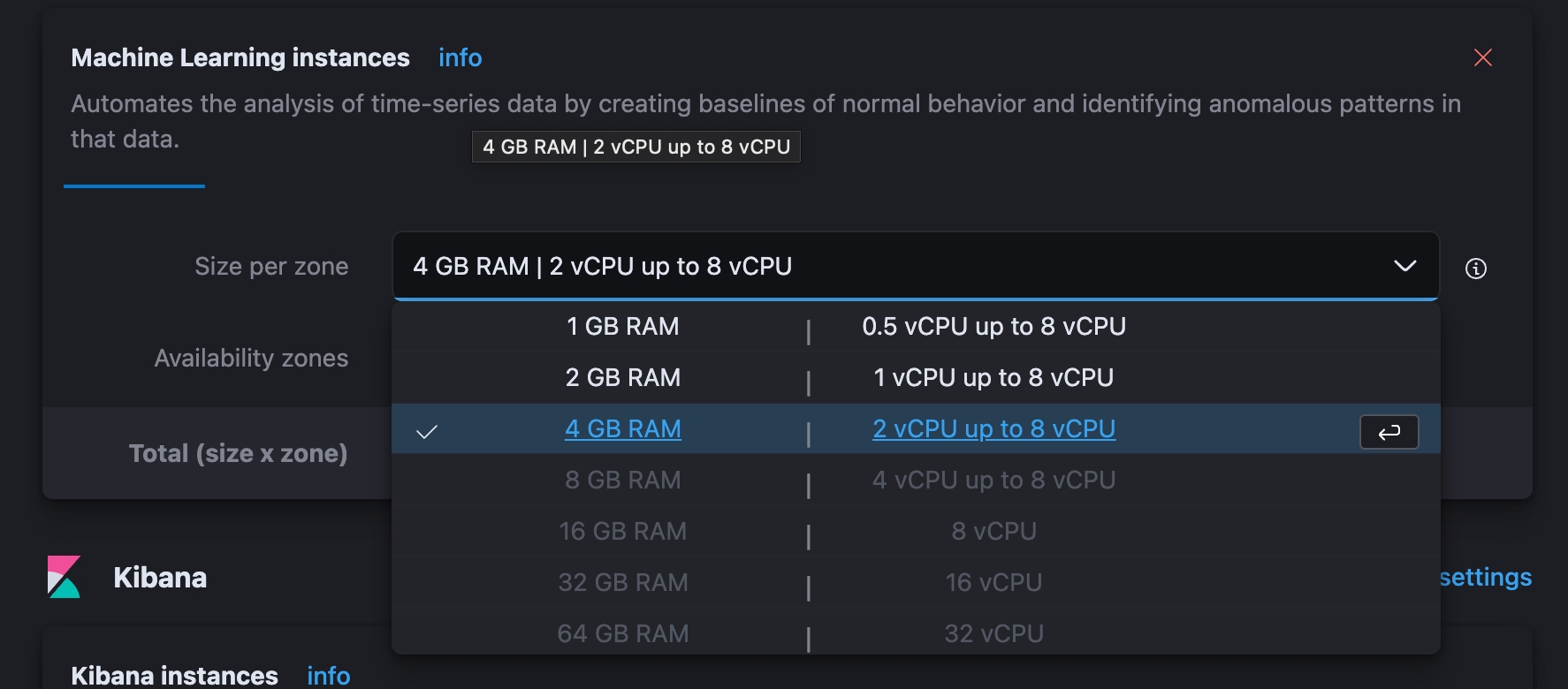Click 0.5 vCPU up to 8 vCPU text
Screen dimensions: 1568x689
(x=994, y=327)
